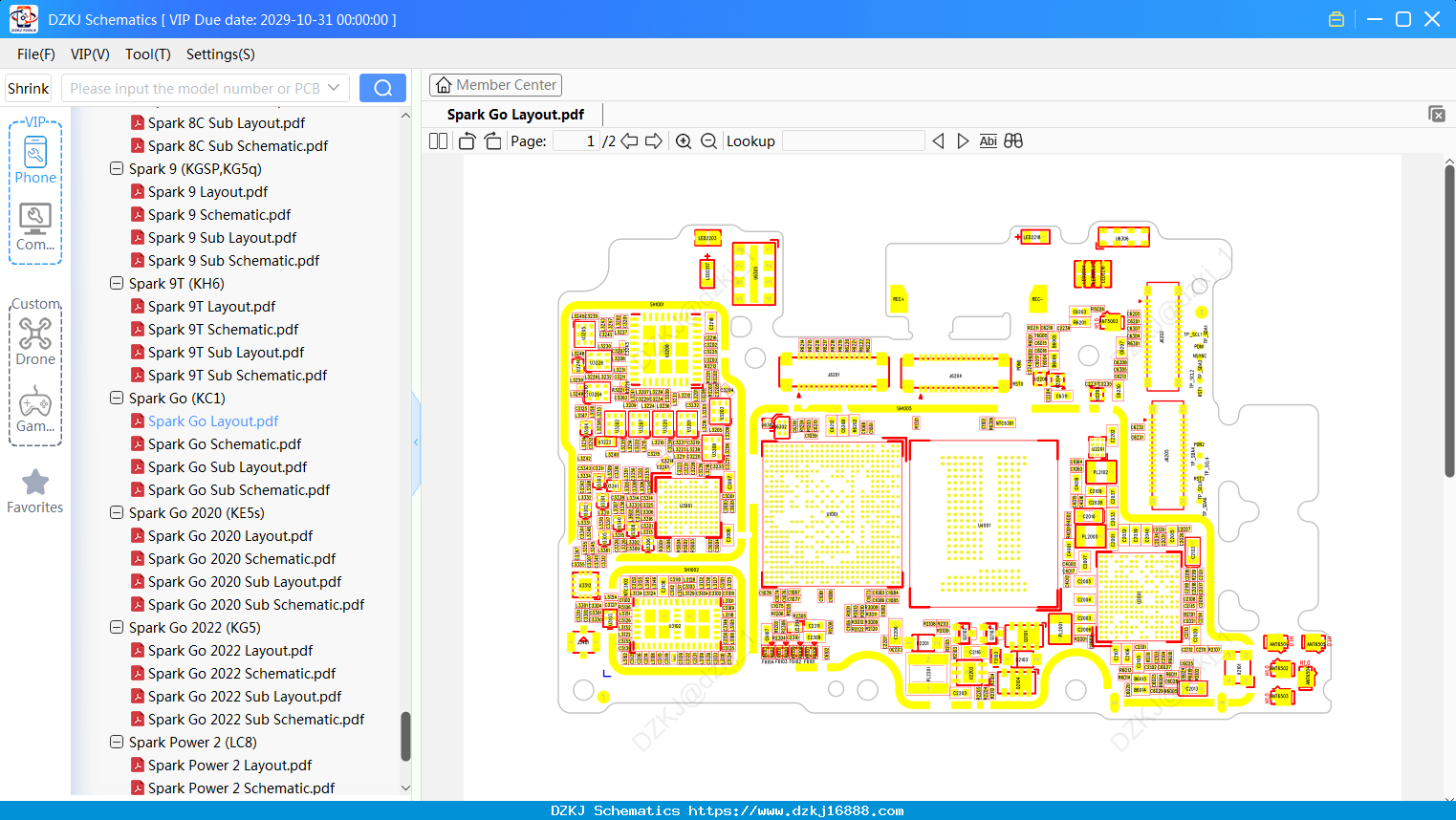Collapse the Spark Go (KC1) node

pos(117,398)
